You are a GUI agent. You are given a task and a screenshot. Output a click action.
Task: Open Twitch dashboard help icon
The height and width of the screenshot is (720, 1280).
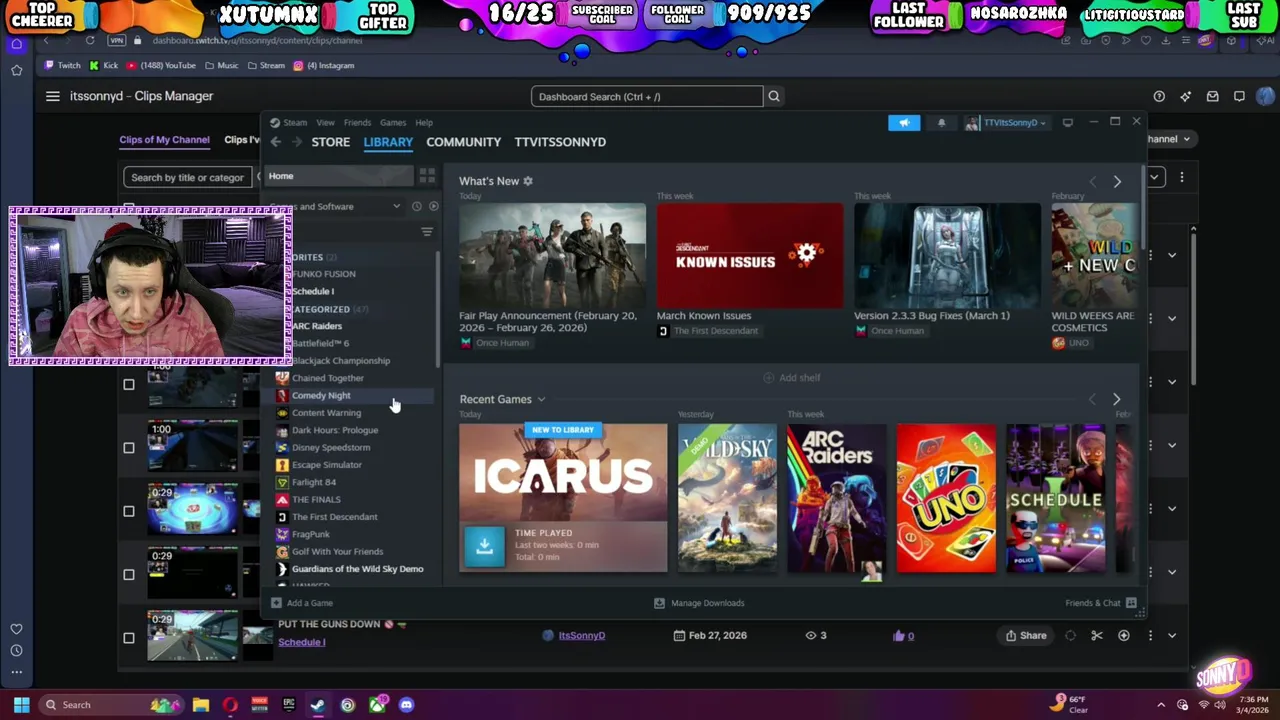tap(1159, 96)
